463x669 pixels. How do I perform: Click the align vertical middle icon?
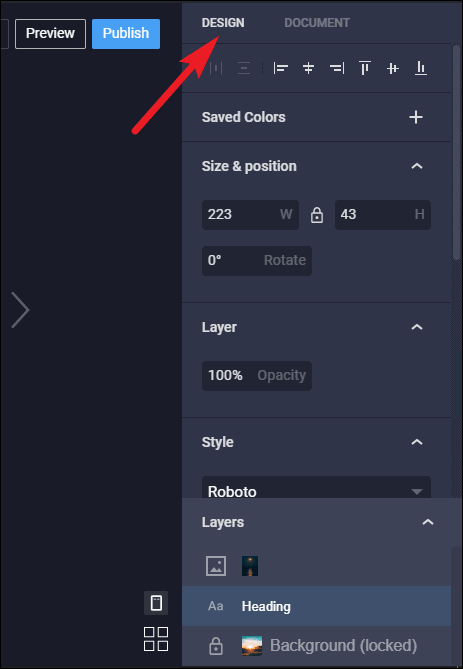(x=393, y=68)
